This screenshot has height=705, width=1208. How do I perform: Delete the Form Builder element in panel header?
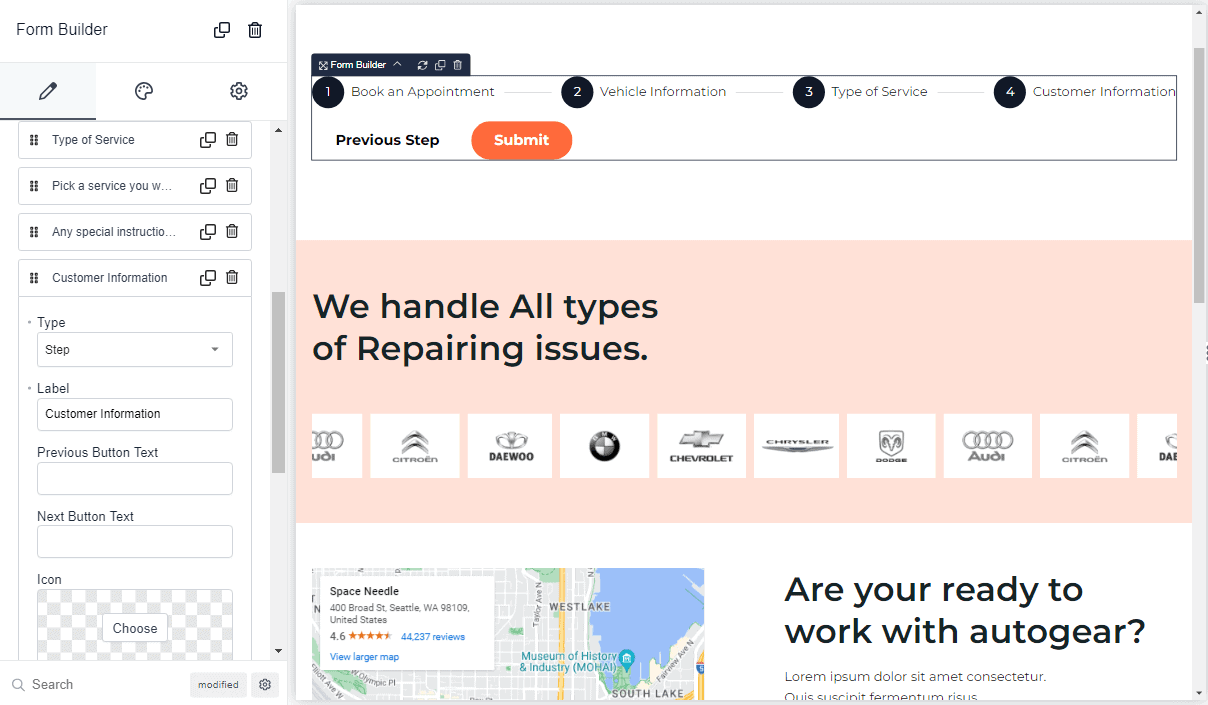[x=255, y=30]
